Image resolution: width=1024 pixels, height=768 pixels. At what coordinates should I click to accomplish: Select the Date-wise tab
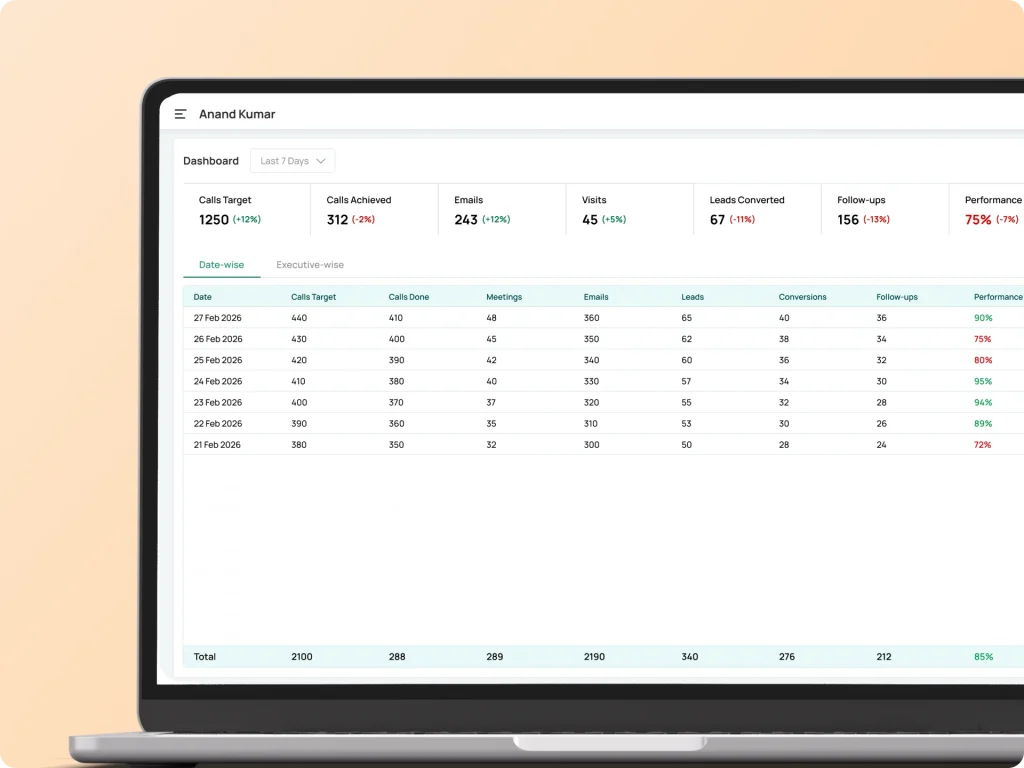click(221, 264)
